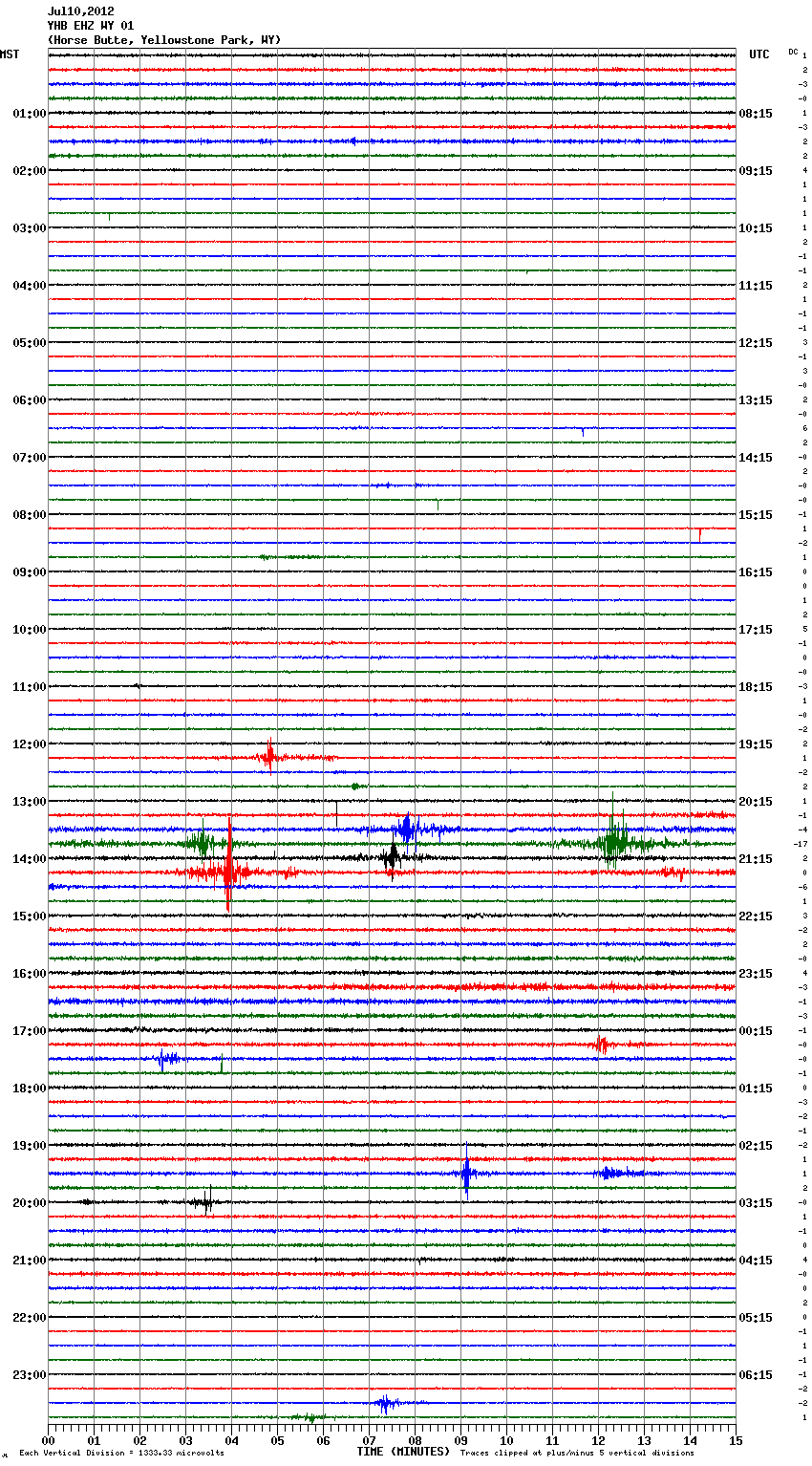Click the "05:00" MST time label

[29, 343]
